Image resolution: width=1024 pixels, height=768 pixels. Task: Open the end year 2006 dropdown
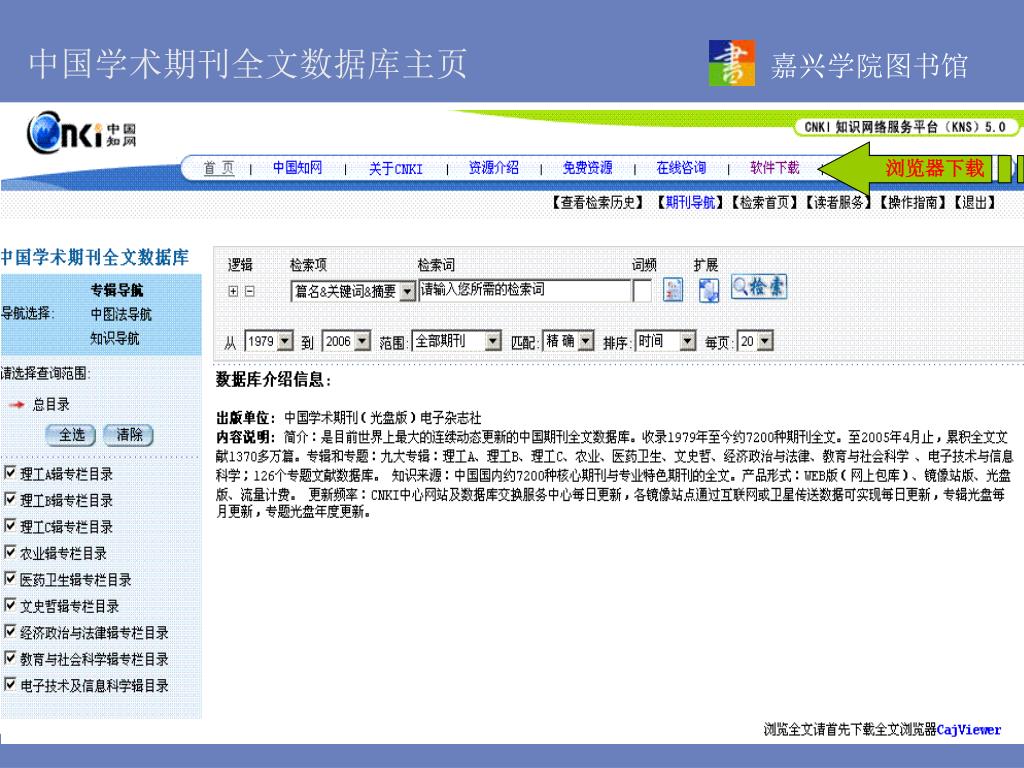point(347,341)
